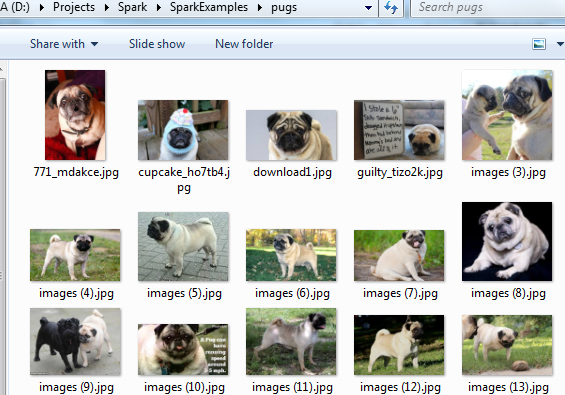Expand the address bar history dropdown
The image size is (565, 395).
coord(368,8)
